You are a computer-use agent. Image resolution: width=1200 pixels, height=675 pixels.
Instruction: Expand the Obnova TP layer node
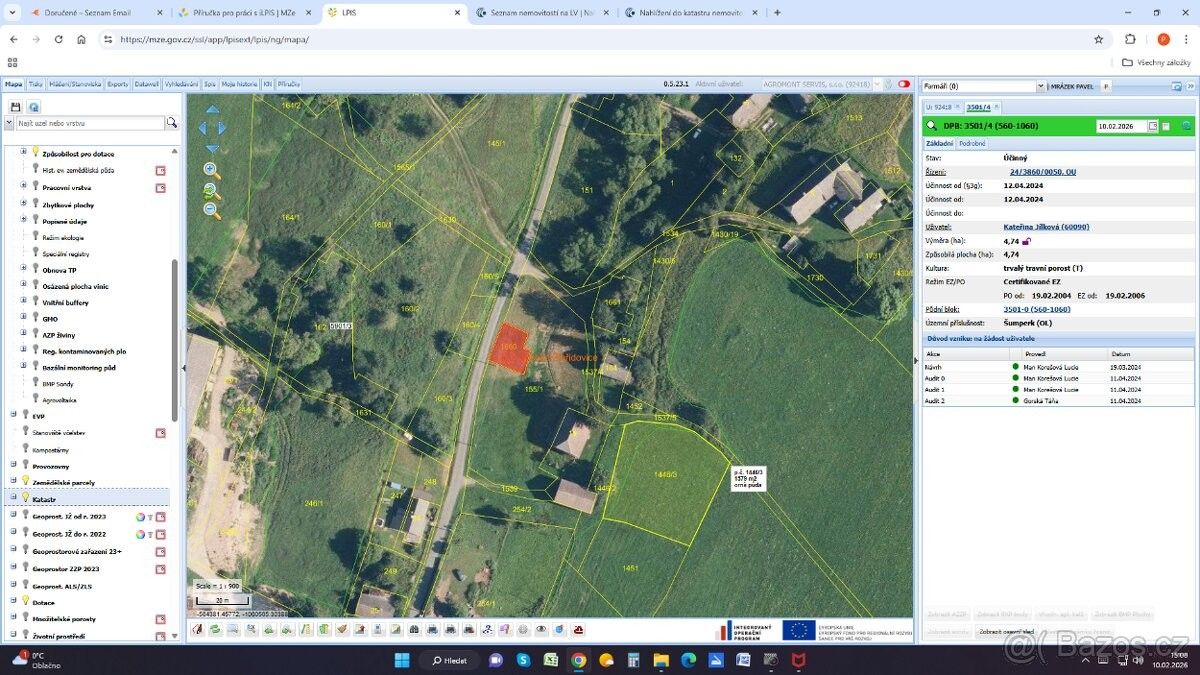click(23, 270)
